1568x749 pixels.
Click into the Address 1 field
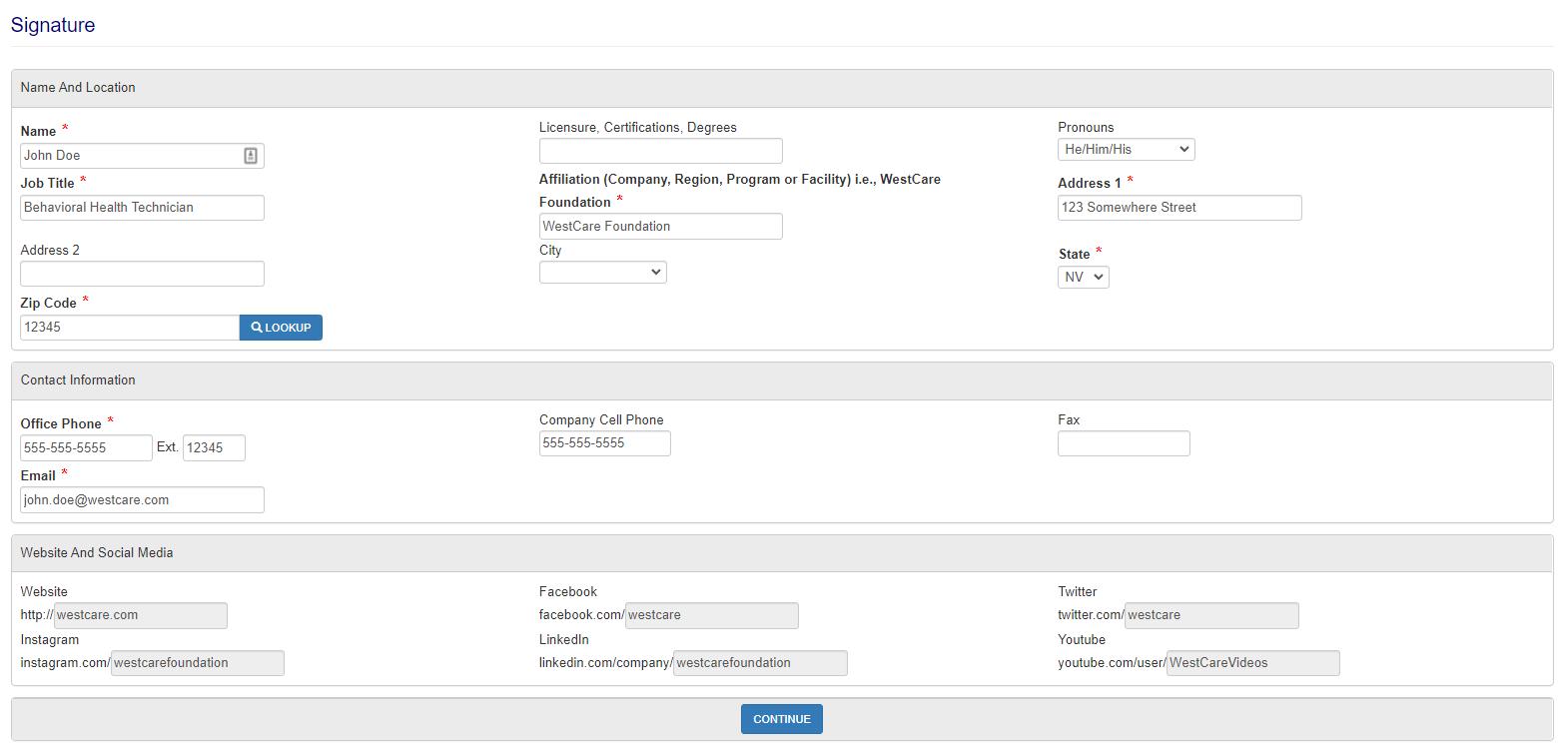click(1178, 208)
